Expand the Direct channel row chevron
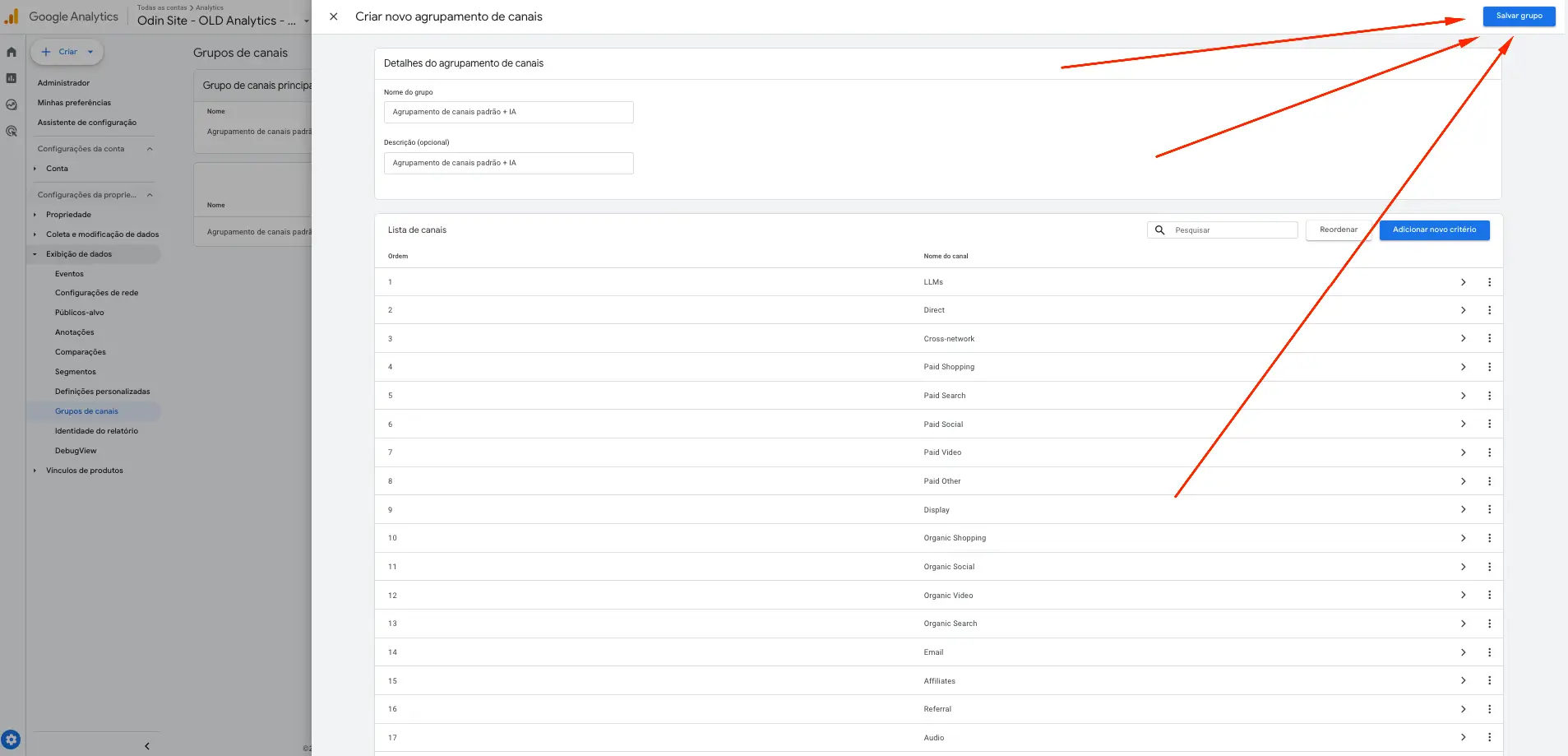 click(1463, 310)
